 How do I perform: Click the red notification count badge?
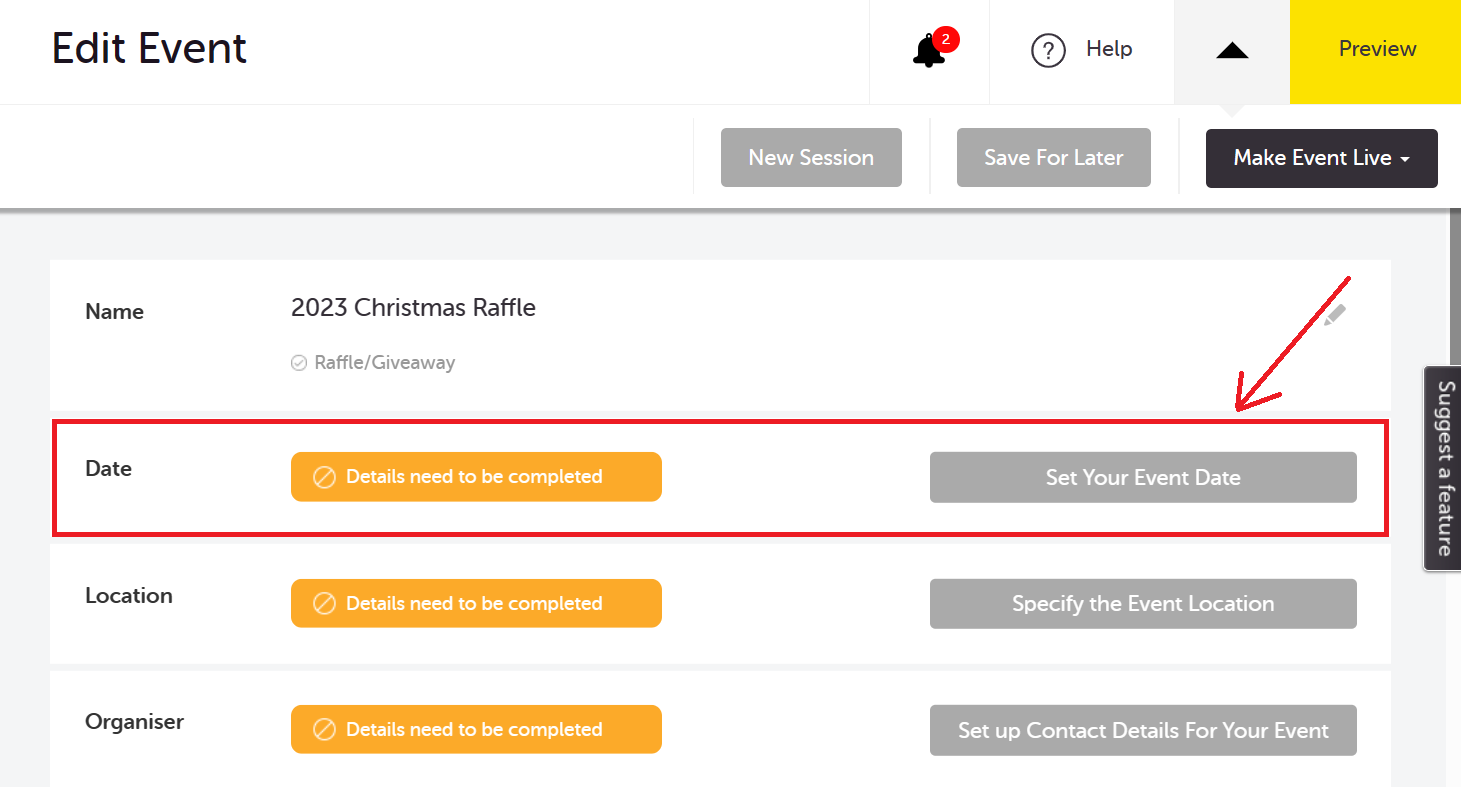coord(945,38)
